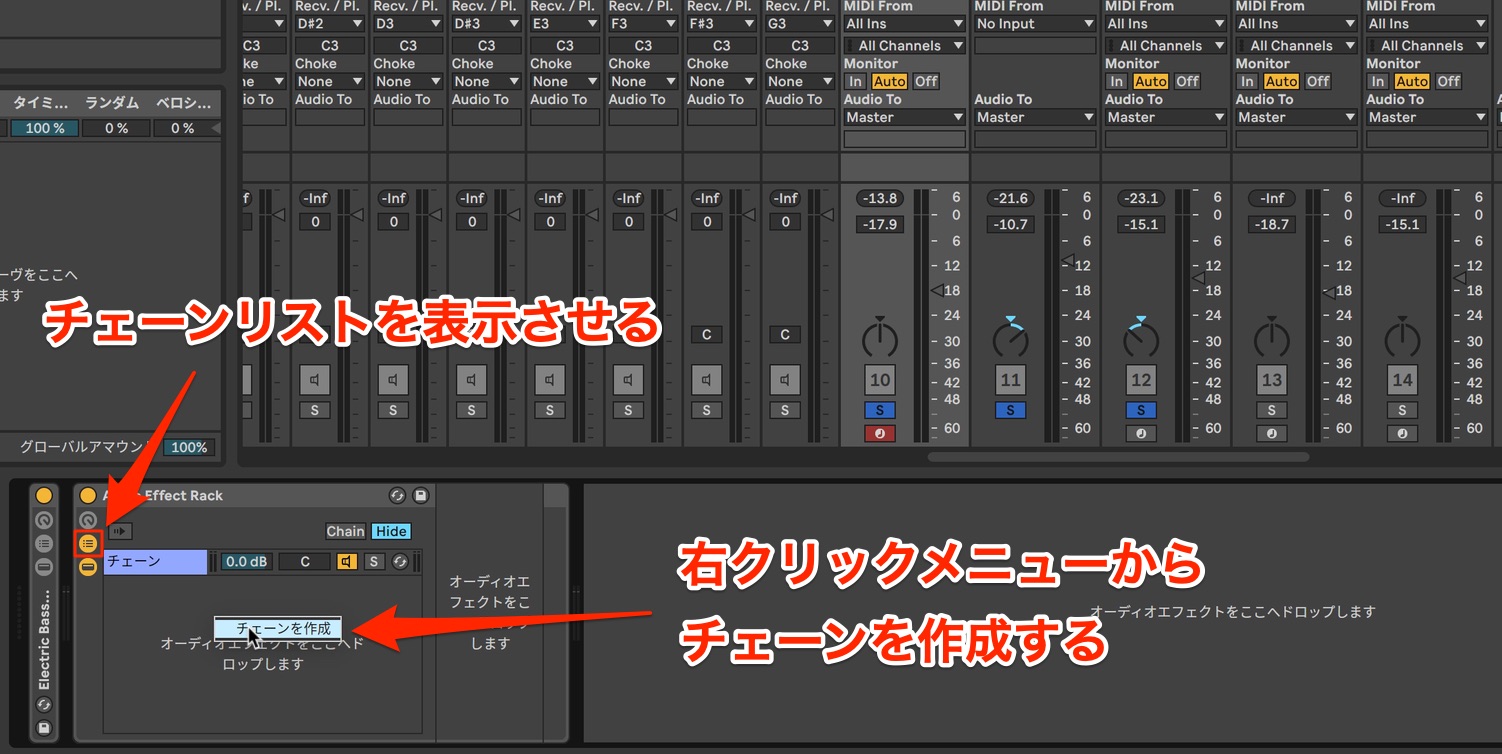
Task: Solo the F3 drum chain
Action: 628,410
